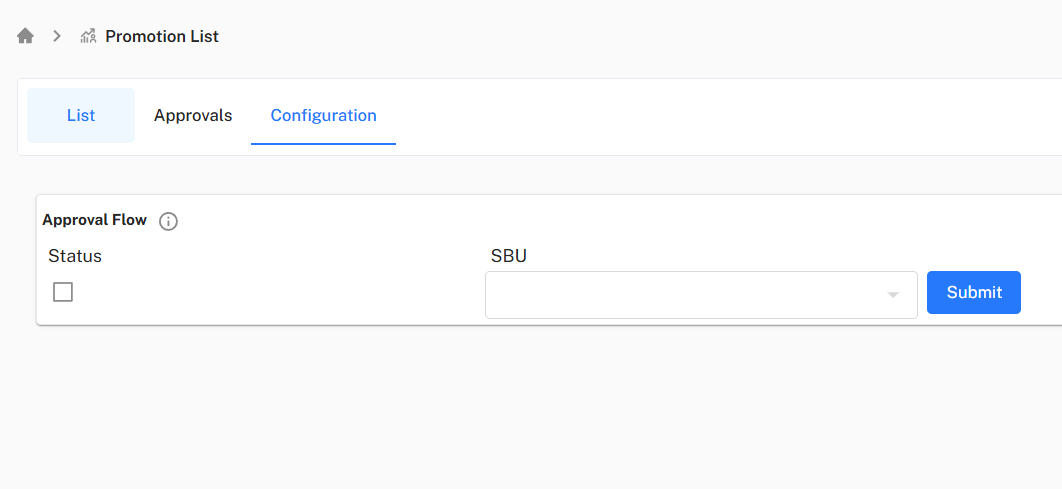Click the Approval Flow heading
This screenshot has height=489, width=1062.
coord(94,220)
